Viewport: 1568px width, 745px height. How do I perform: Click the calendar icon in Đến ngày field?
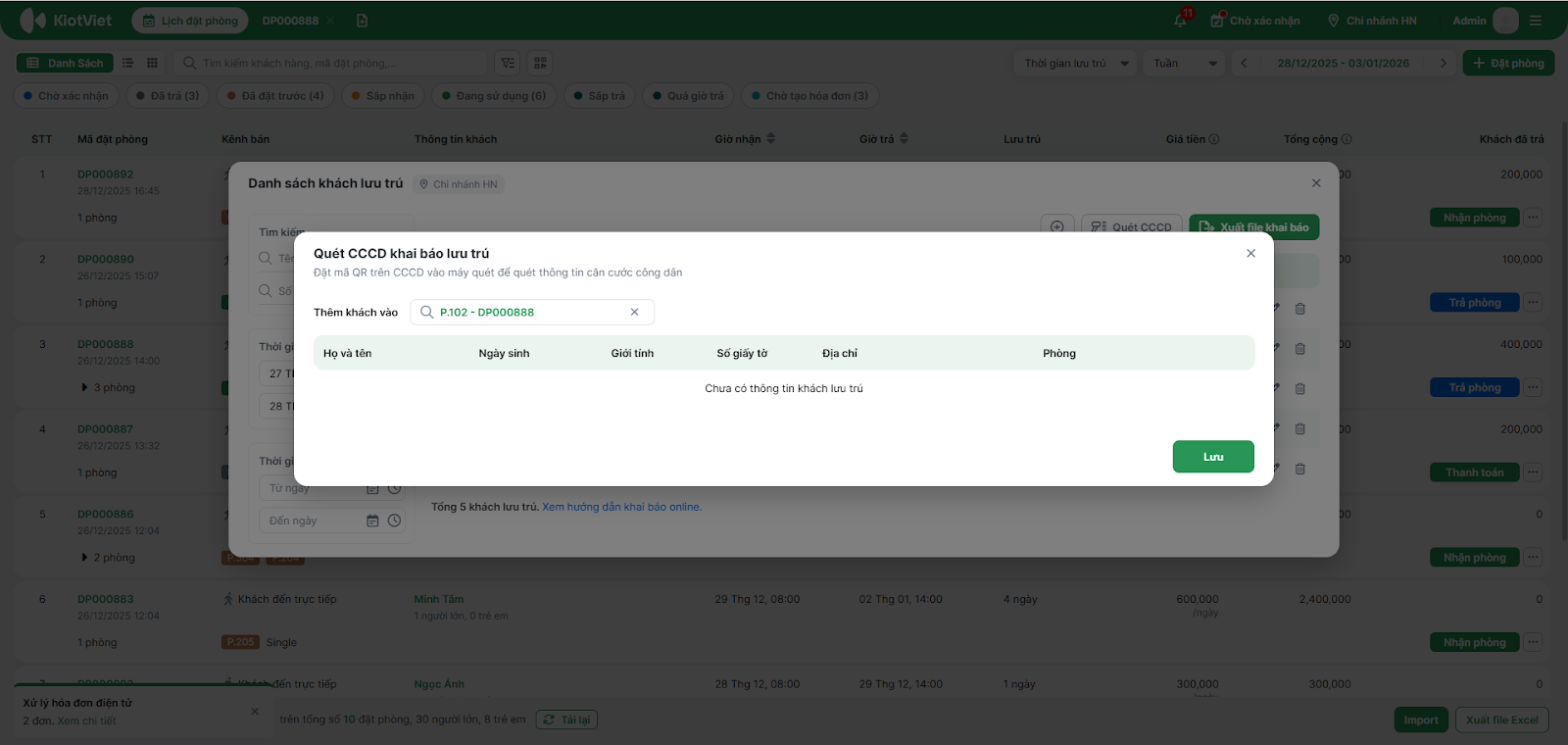coord(372,521)
